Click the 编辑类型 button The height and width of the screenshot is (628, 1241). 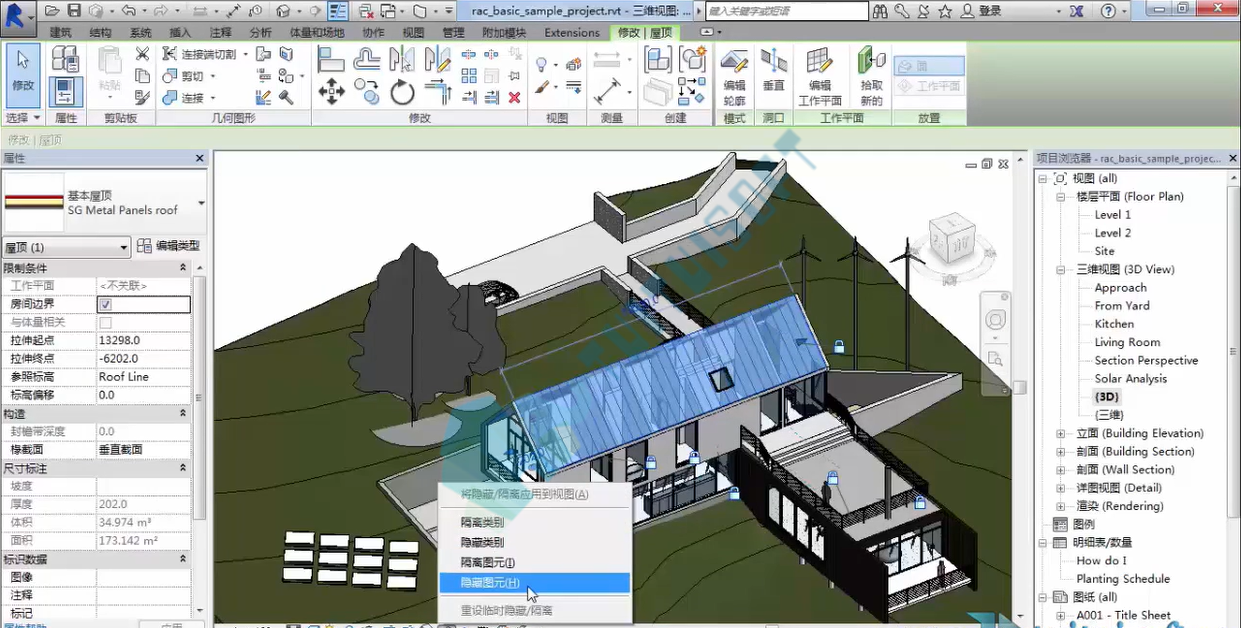[168, 246]
